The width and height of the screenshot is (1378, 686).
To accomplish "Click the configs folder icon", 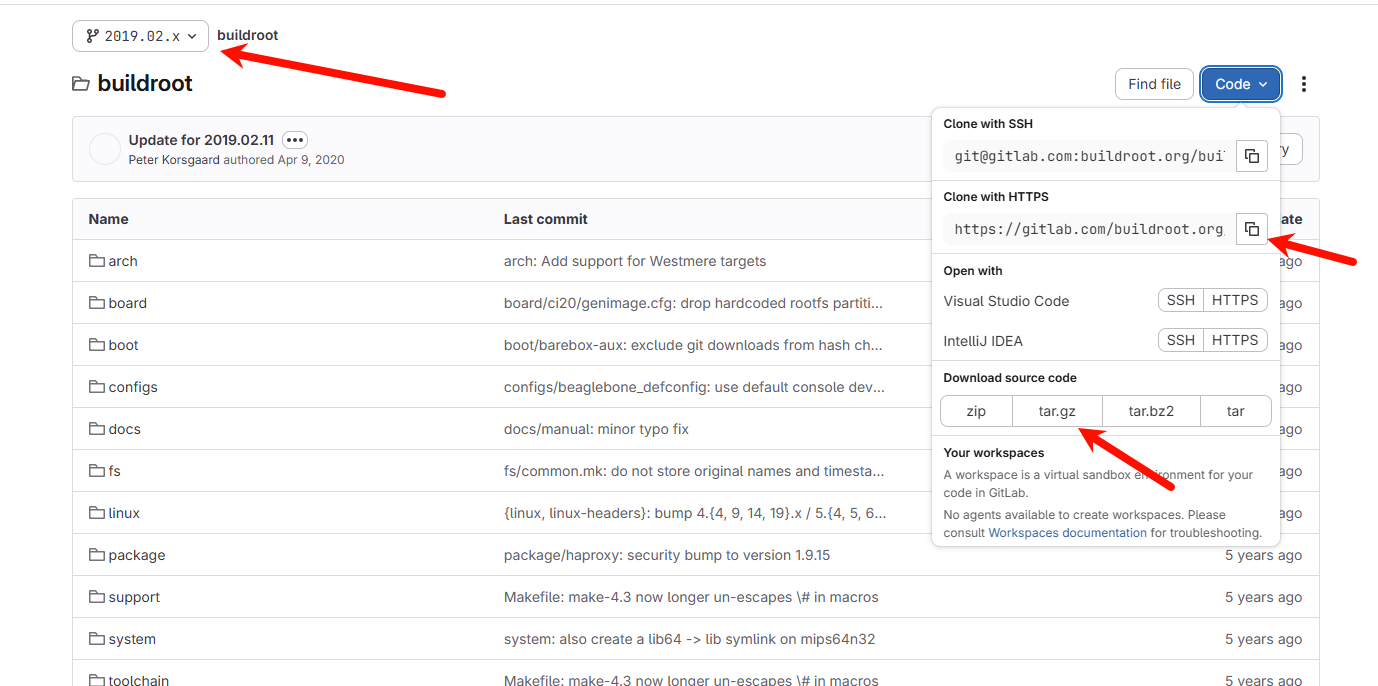I will pyautogui.click(x=97, y=387).
